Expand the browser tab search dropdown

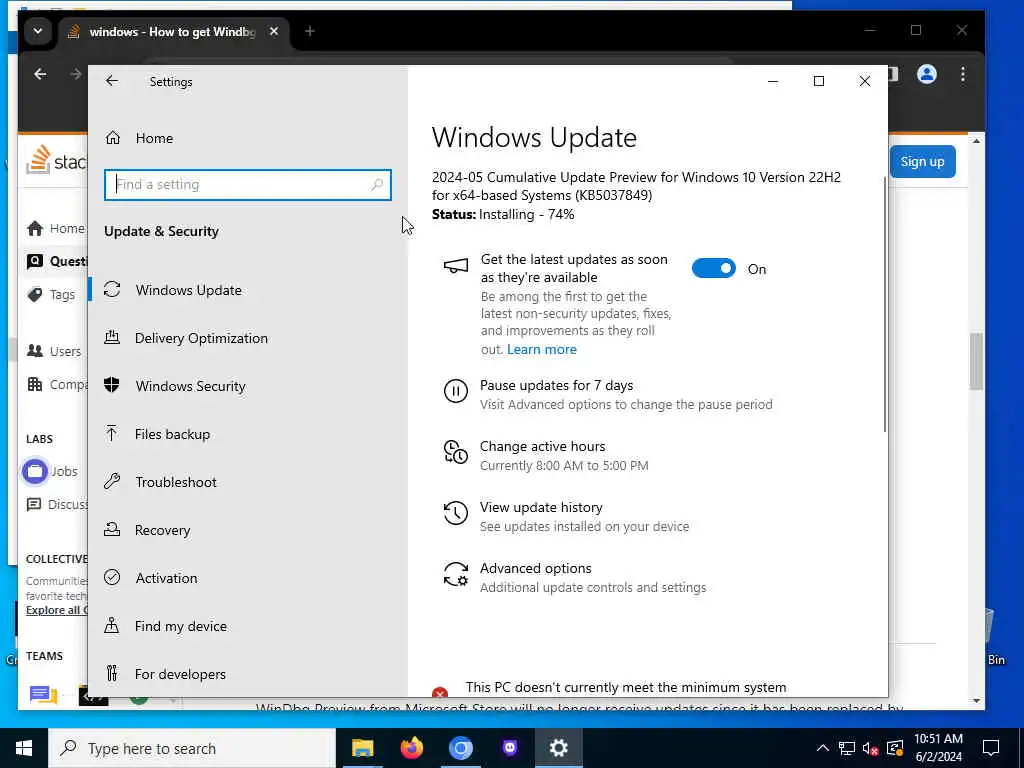click(38, 31)
